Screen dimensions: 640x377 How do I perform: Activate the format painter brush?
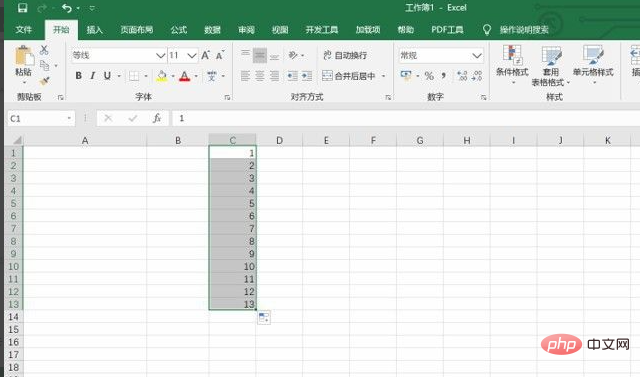(x=44, y=81)
